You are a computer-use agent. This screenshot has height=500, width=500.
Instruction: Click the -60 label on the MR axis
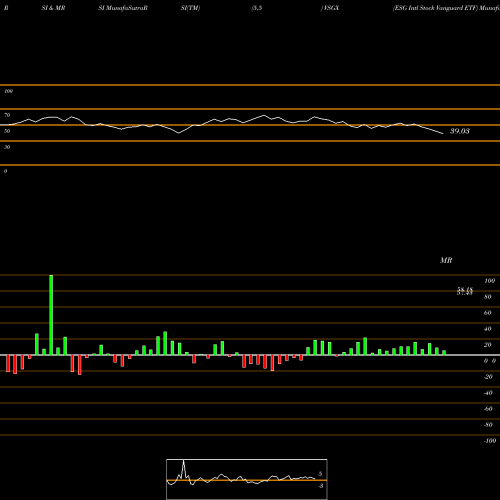pos(488,409)
